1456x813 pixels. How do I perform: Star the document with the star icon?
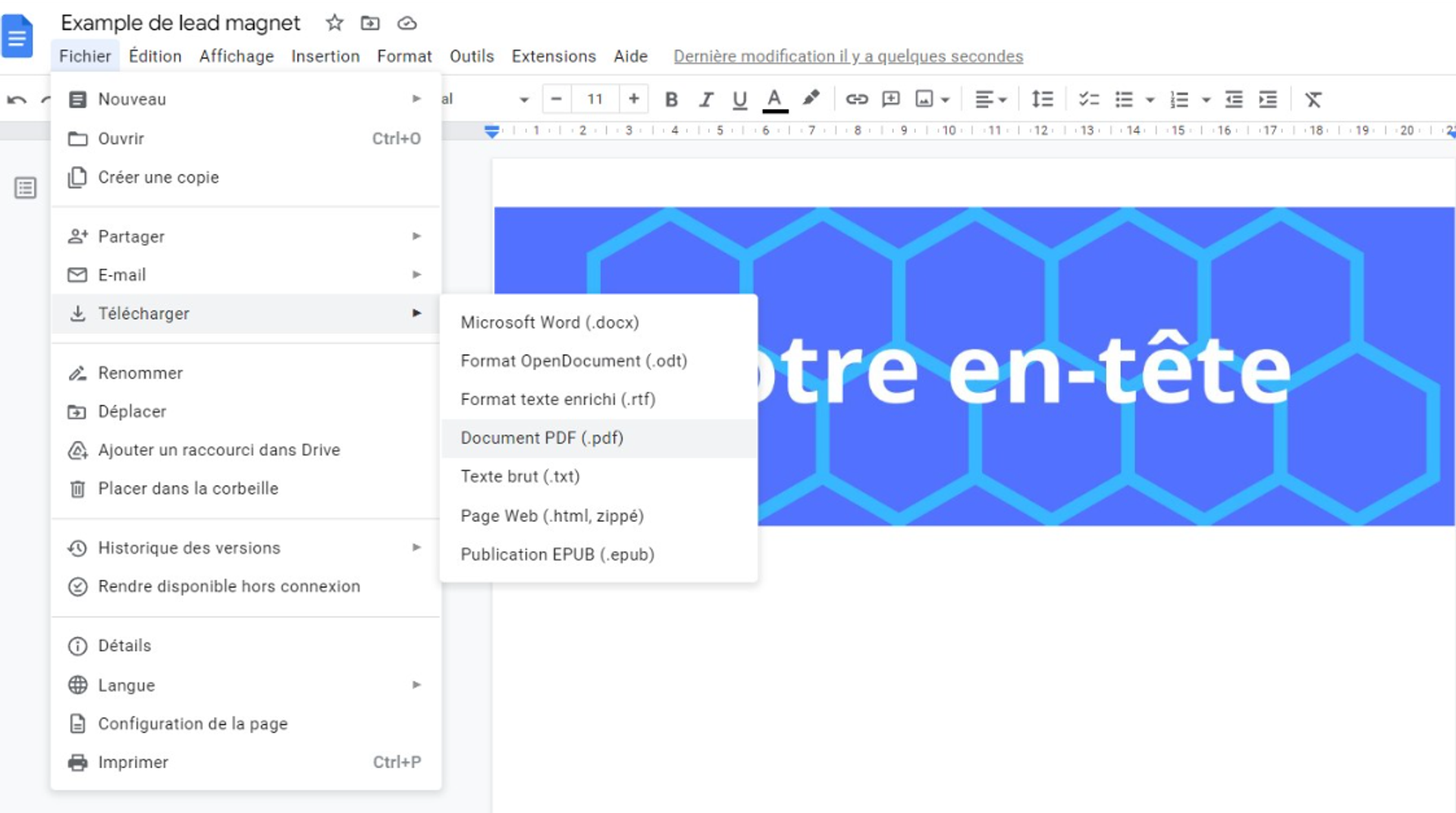pos(334,23)
